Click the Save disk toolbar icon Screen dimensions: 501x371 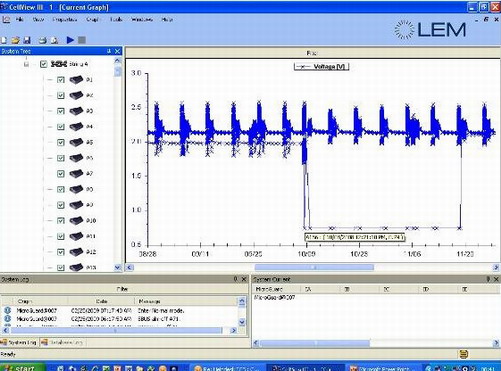coord(27,40)
